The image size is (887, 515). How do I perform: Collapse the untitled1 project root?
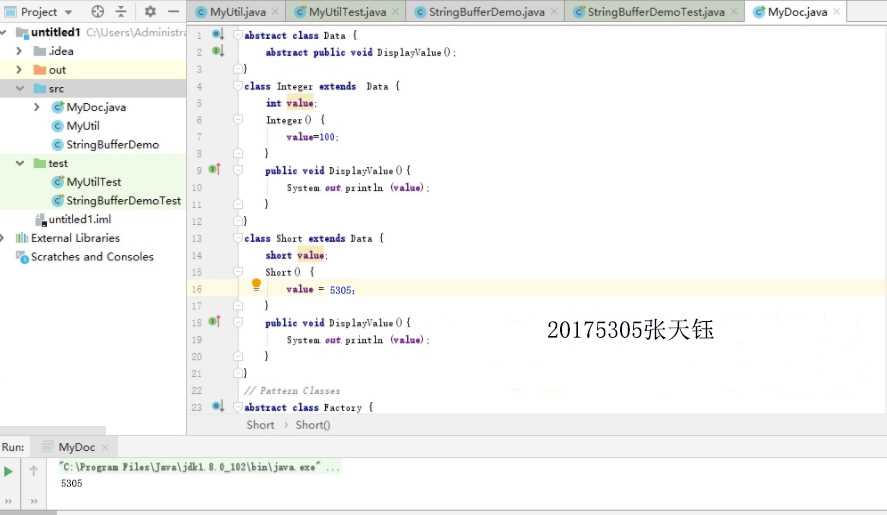(3, 32)
